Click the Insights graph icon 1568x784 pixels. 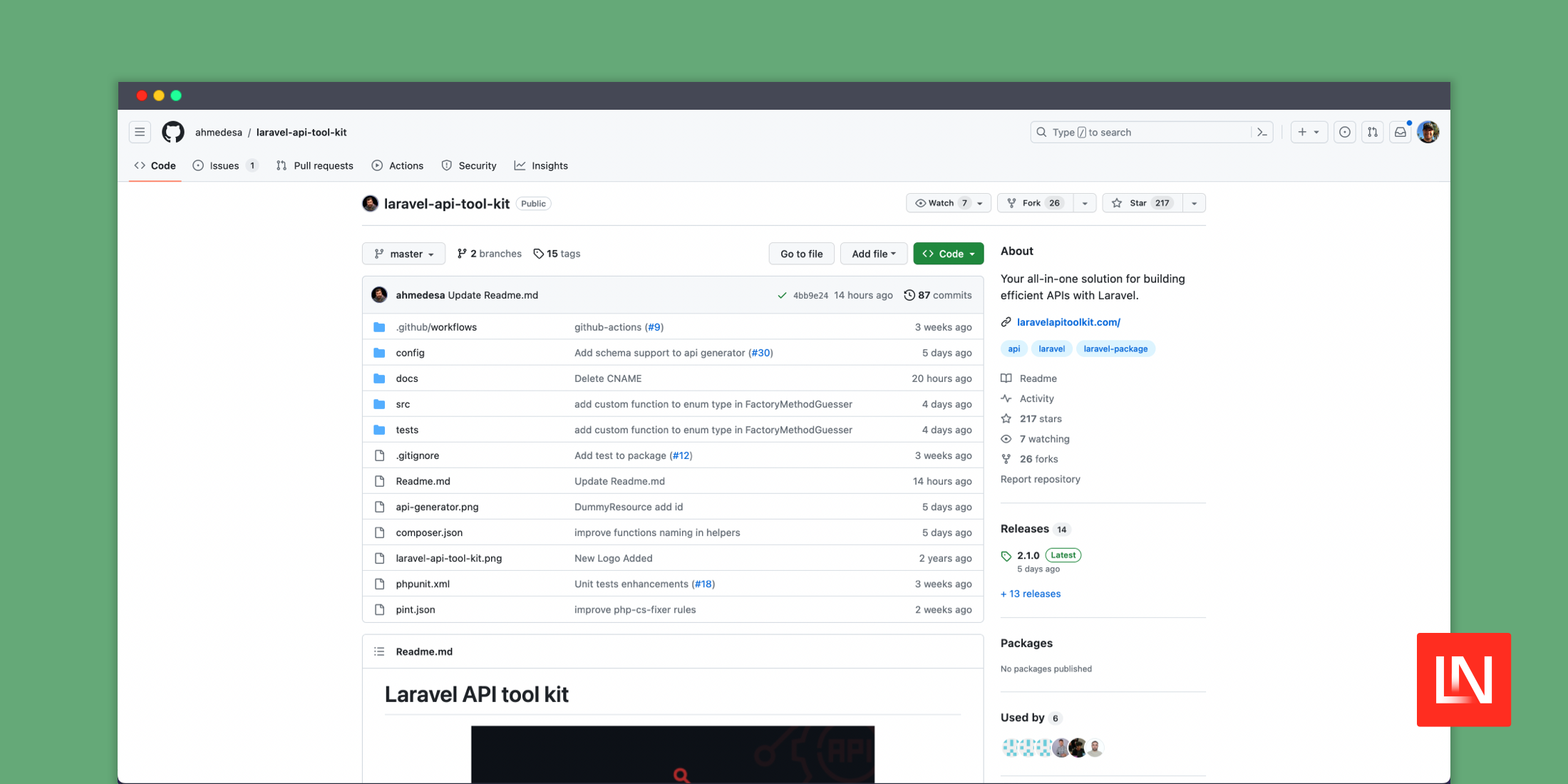coord(520,165)
